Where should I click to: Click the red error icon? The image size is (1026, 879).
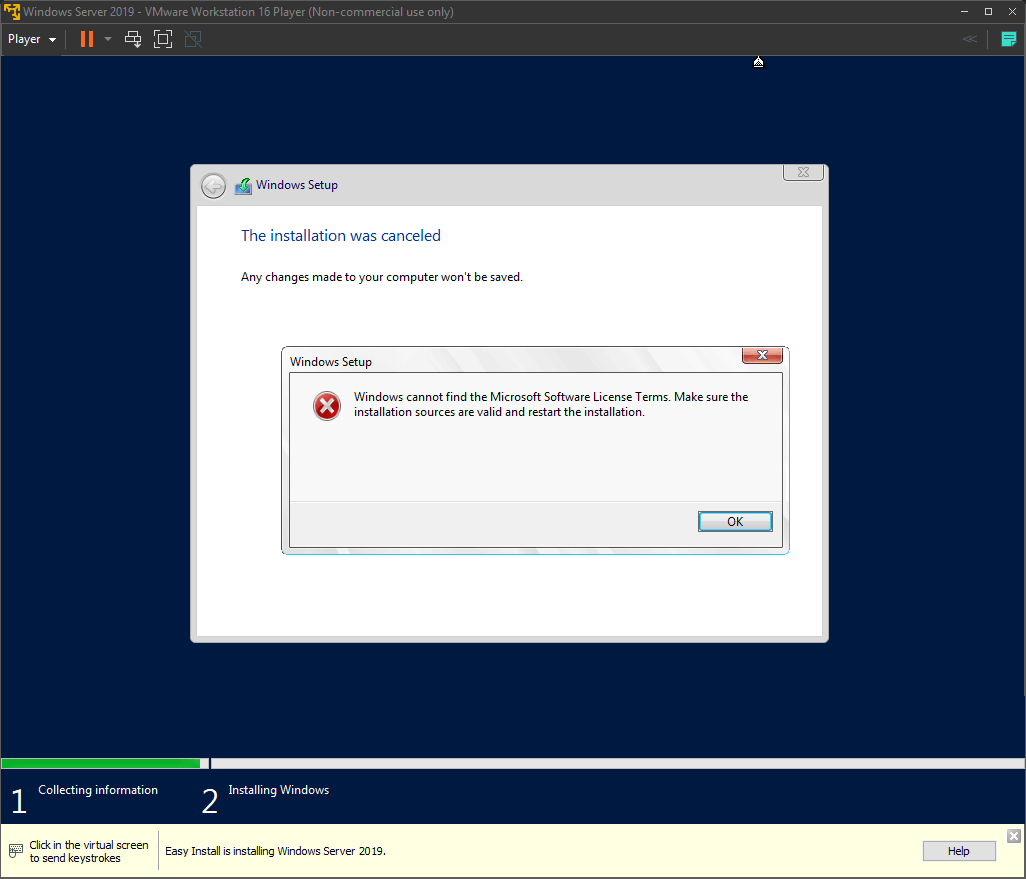(327, 406)
